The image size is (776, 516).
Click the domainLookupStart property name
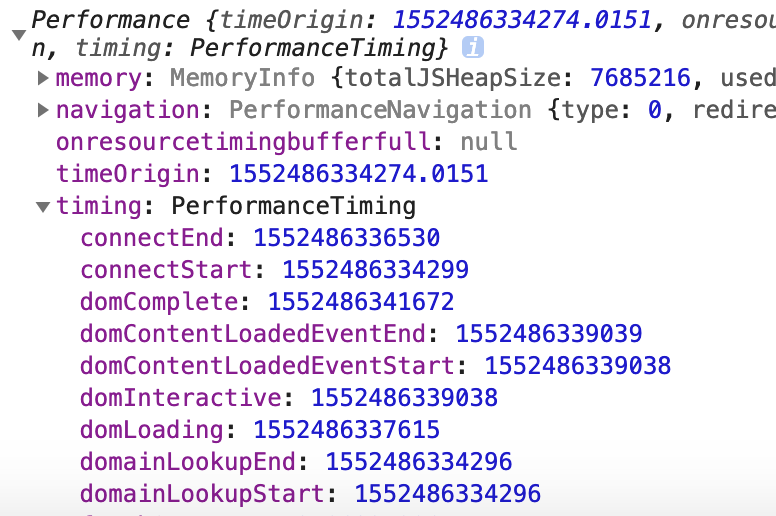pos(202,494)
